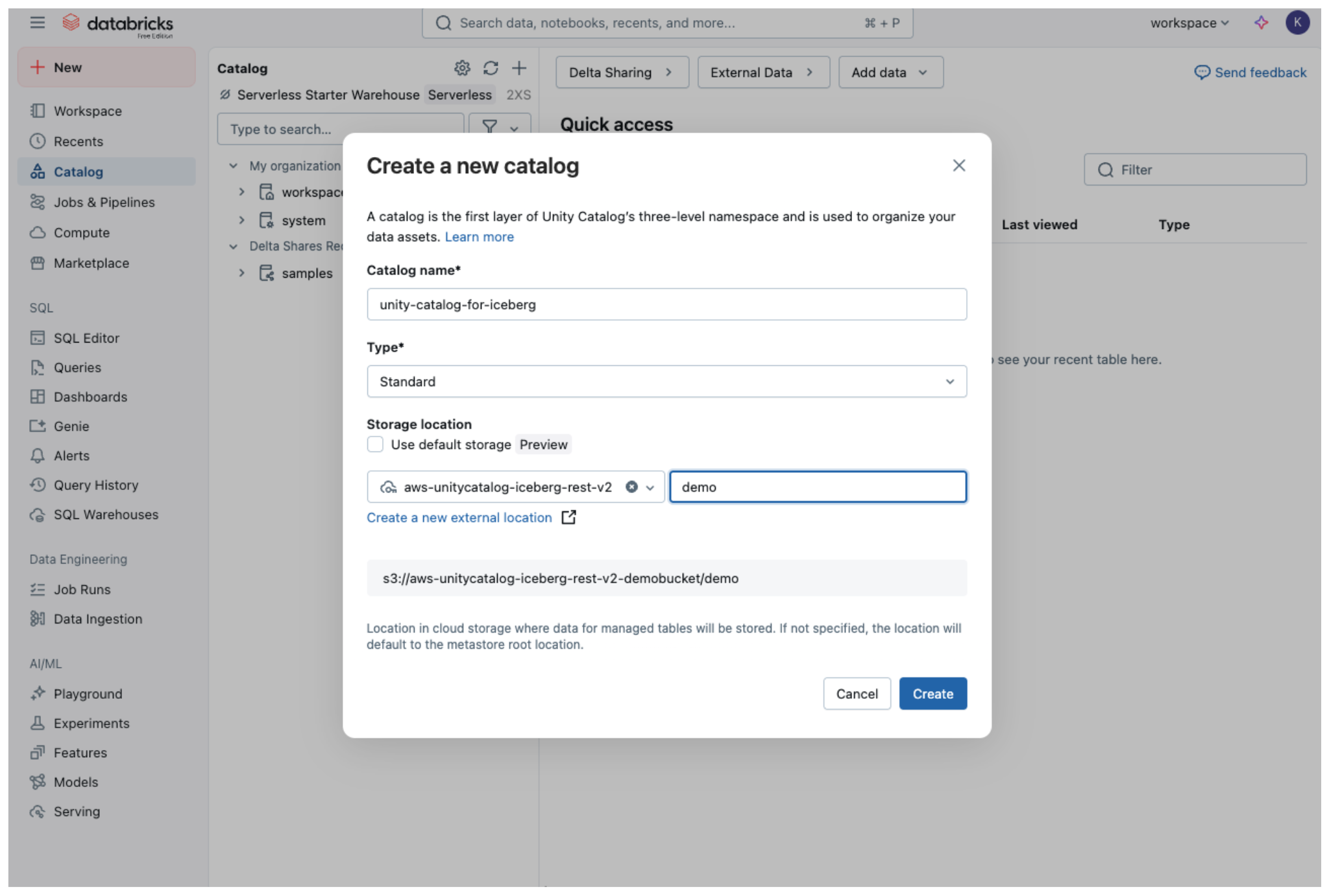Open Marketplace from the sidebar

click(91, 263)
